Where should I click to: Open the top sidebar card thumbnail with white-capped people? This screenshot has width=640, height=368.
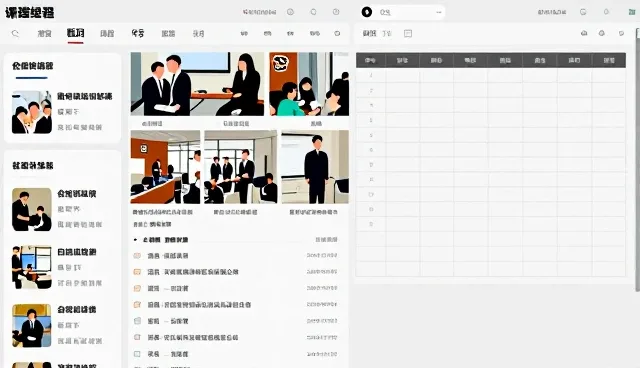[32, 112]
